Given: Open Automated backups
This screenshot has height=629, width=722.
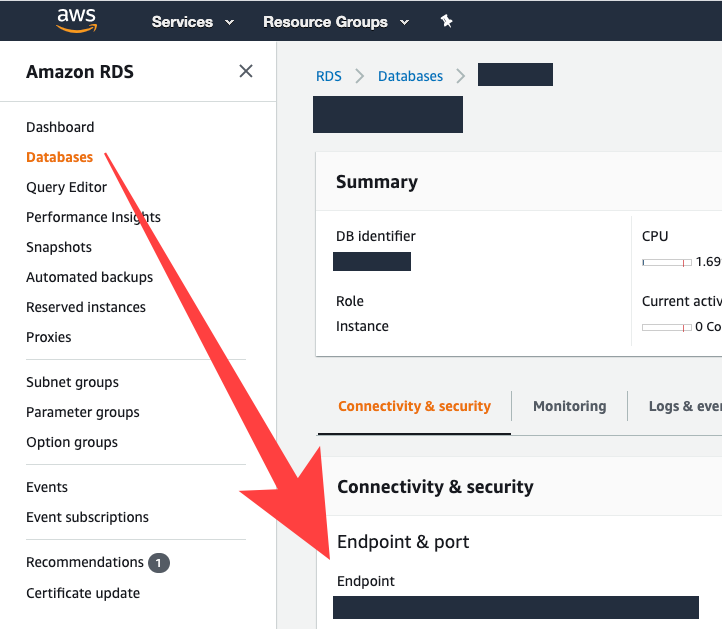Looking at the screenshot, I should point(89,277).
